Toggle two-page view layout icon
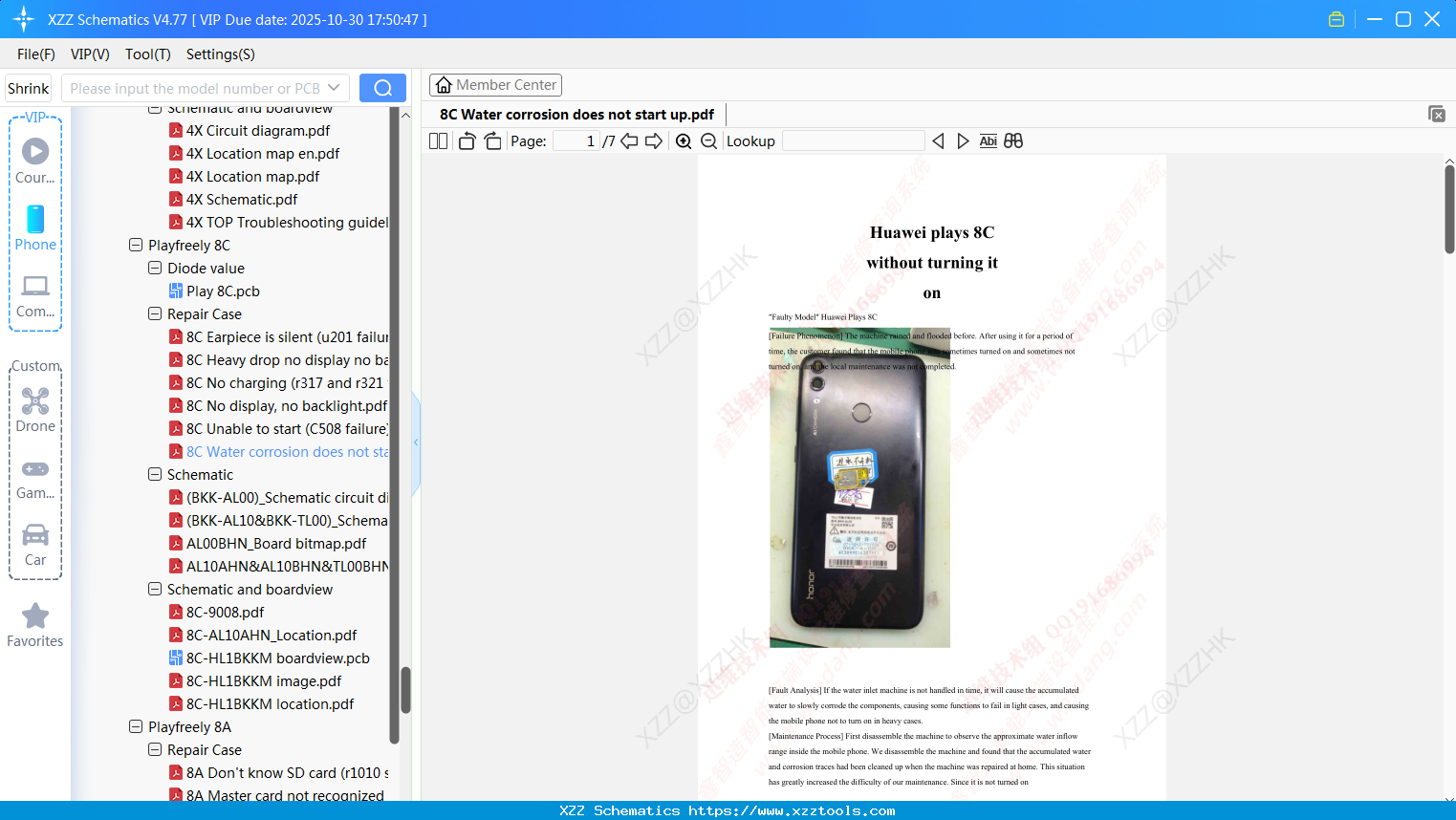The image size is (1456, 820). [438, 141]
